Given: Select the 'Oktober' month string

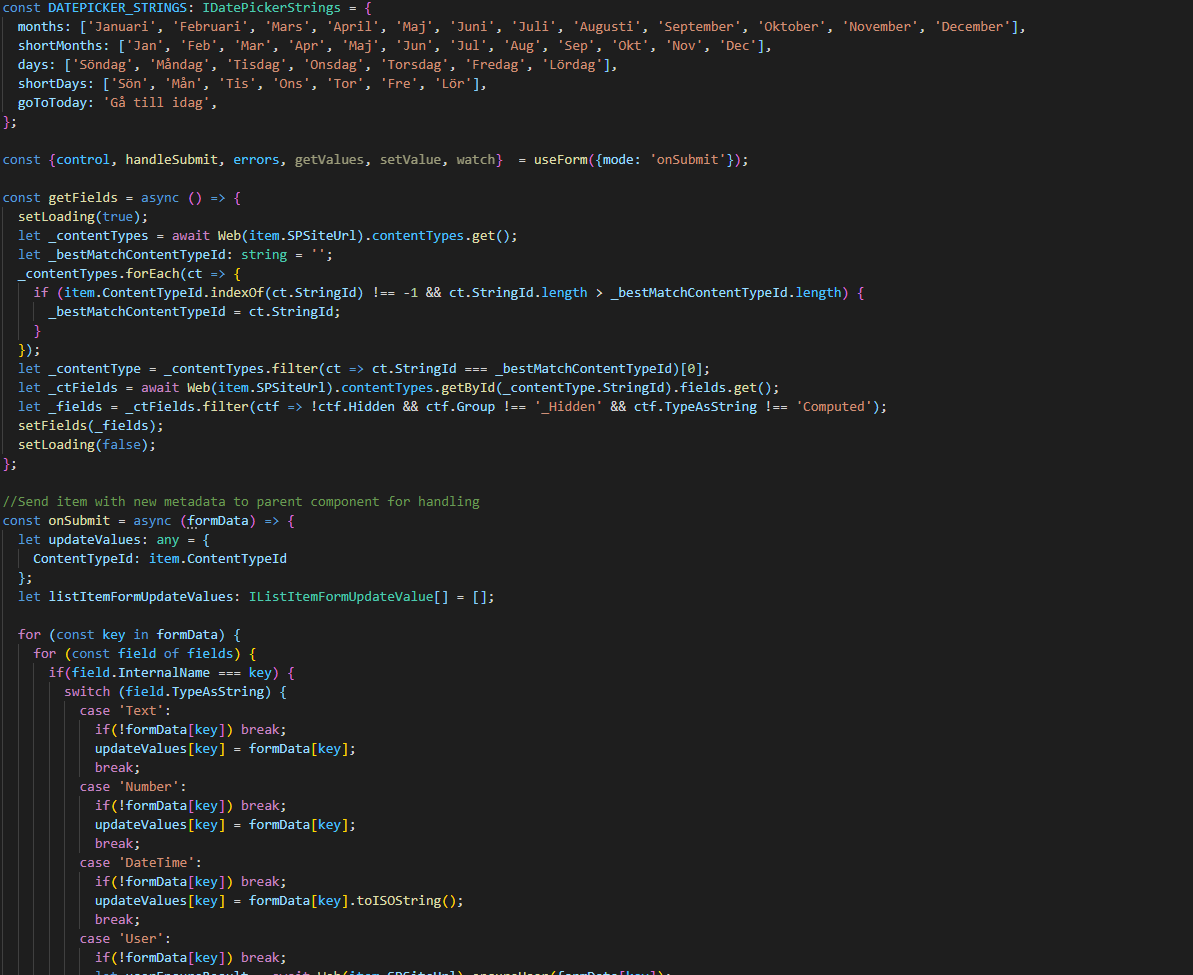Looking at the screenshot, I should (x=788, y=27).
